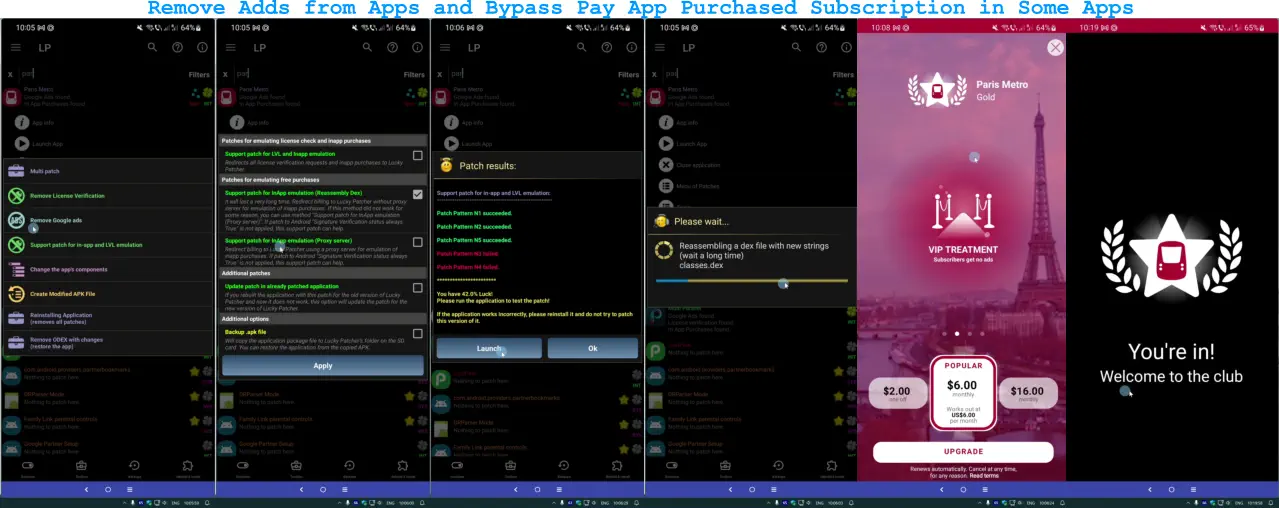Tap Launch App icon in Patch results screen
Viewport: 1279px width, 508px height.
point(452,144)
